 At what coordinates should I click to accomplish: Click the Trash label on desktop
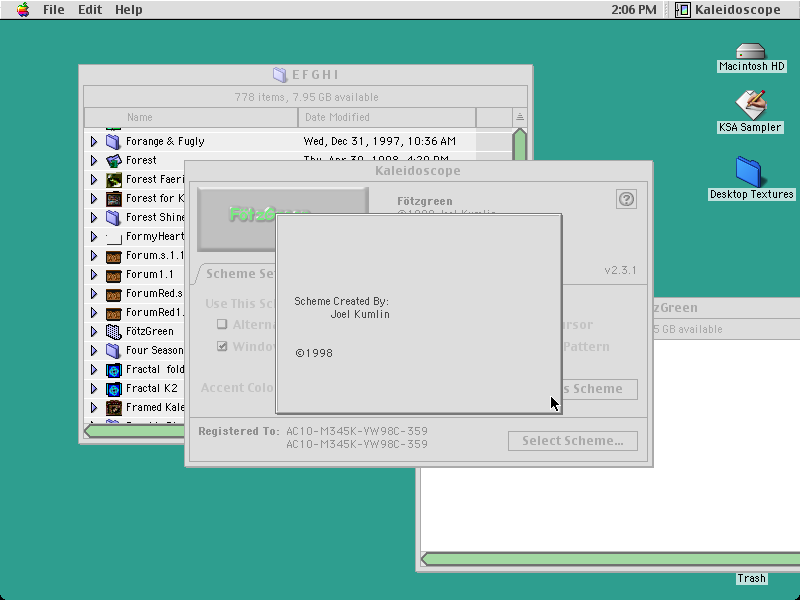coord(751,578)
